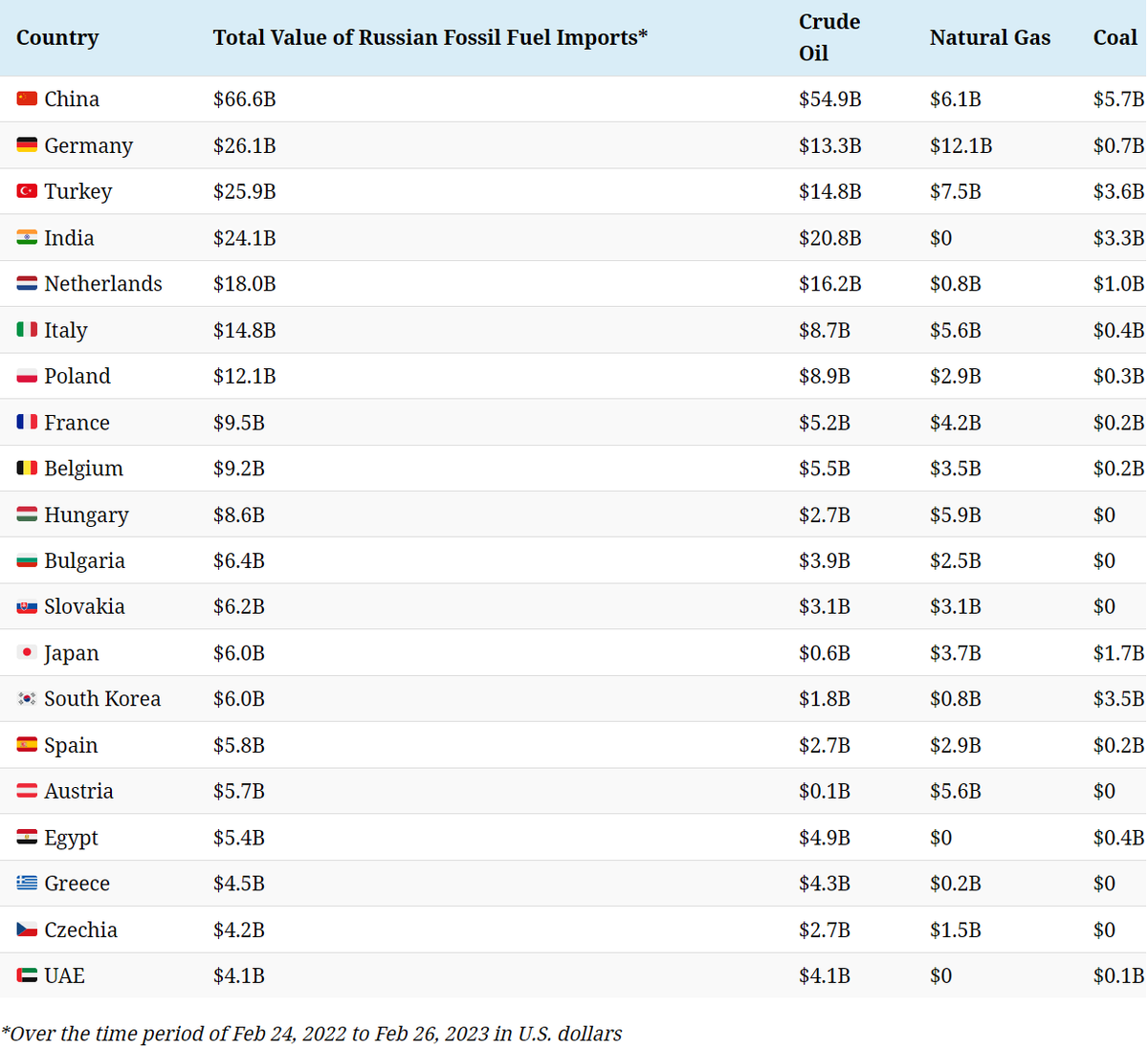1148x1051 pixels.
Task: Click the time period footnote text
Action: click(312, 1034)
